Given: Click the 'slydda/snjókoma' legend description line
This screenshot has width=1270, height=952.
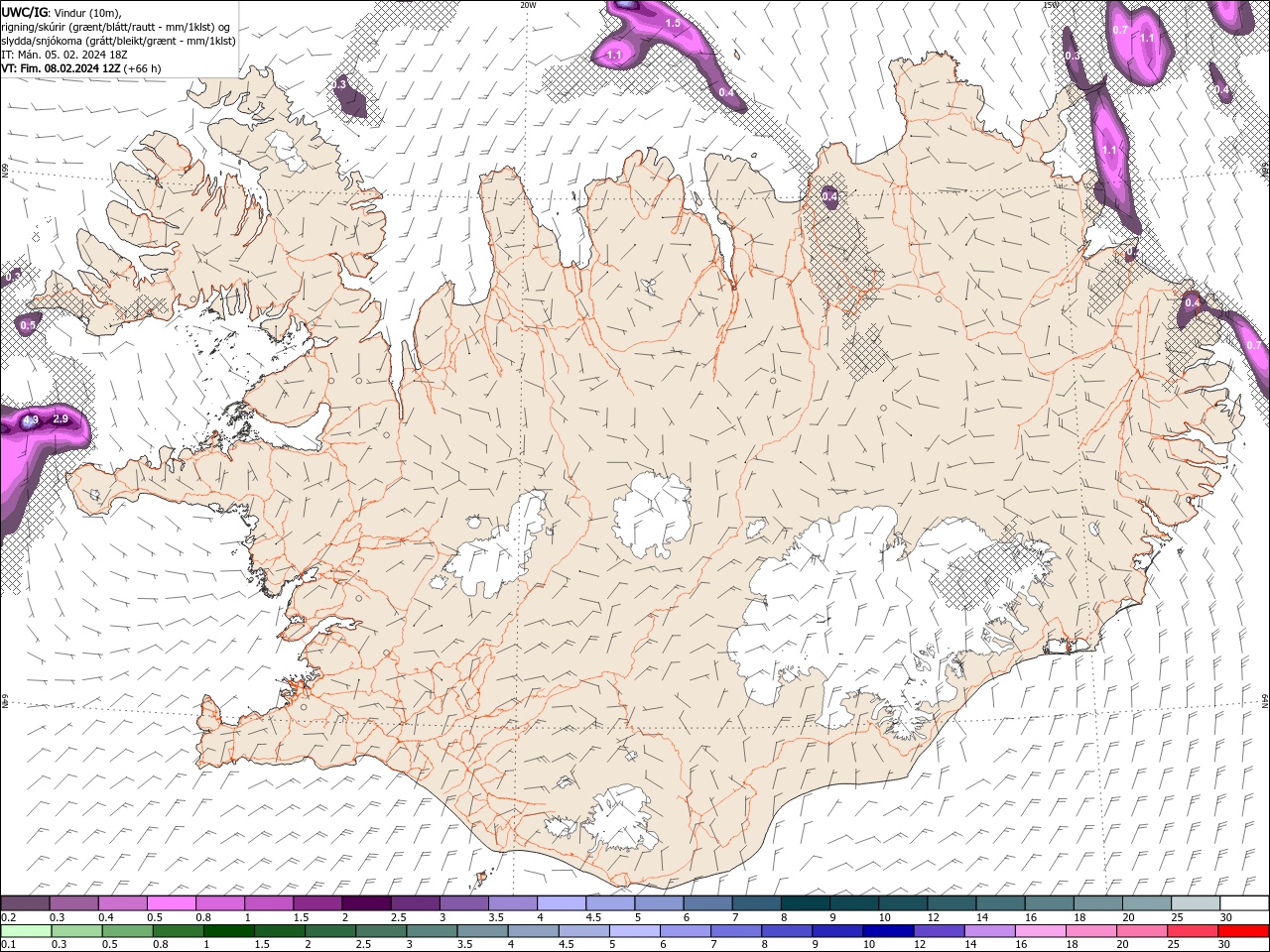Looking at the screenshot, I should (118, 41).
